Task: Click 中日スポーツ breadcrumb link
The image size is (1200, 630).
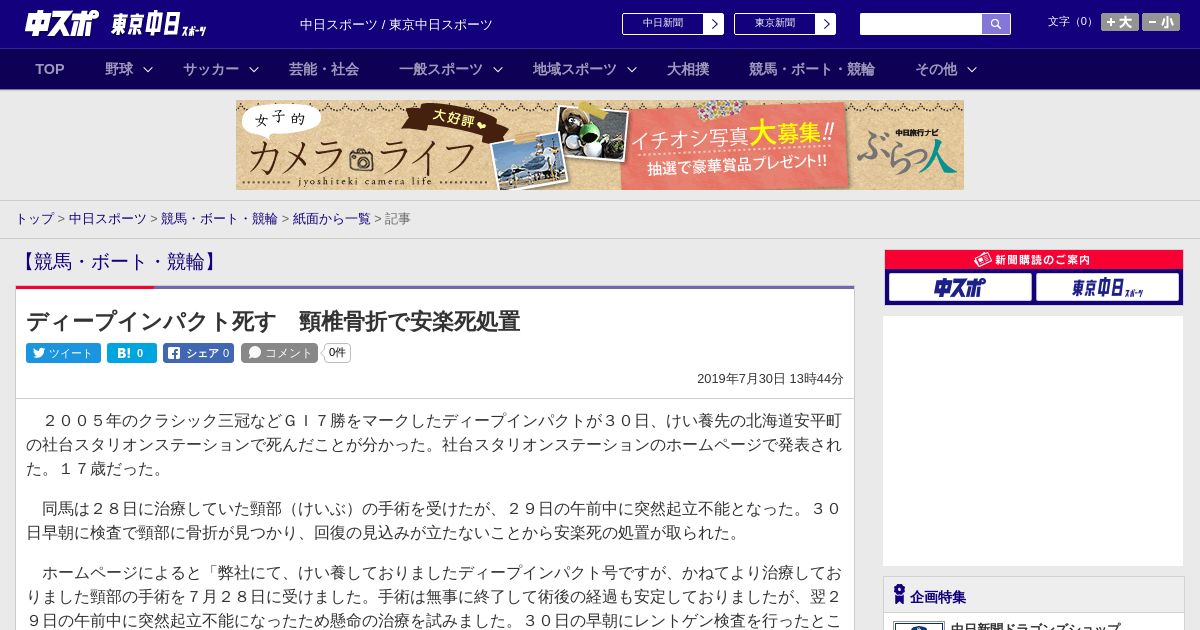Action: point(107,218)
